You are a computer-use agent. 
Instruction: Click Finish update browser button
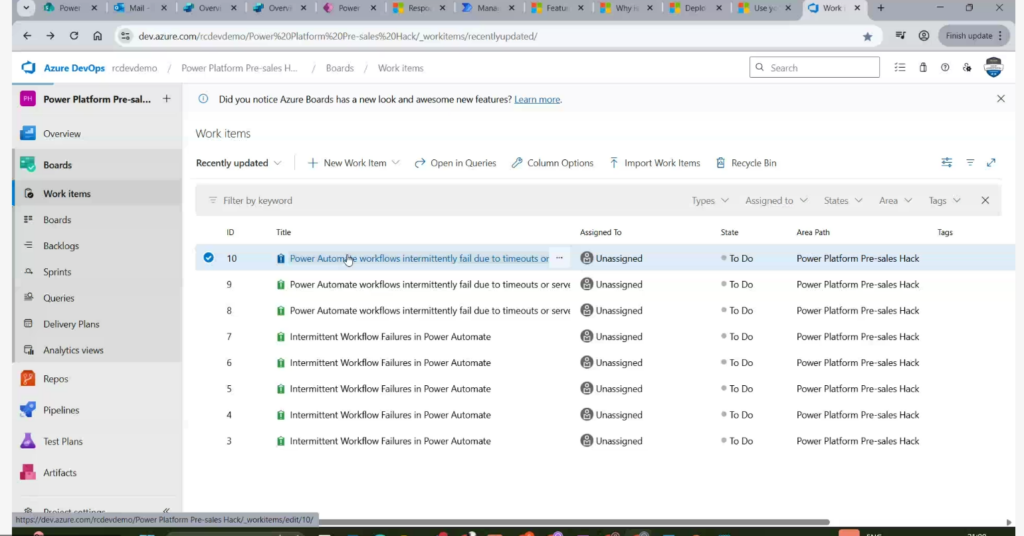point(973,36)
